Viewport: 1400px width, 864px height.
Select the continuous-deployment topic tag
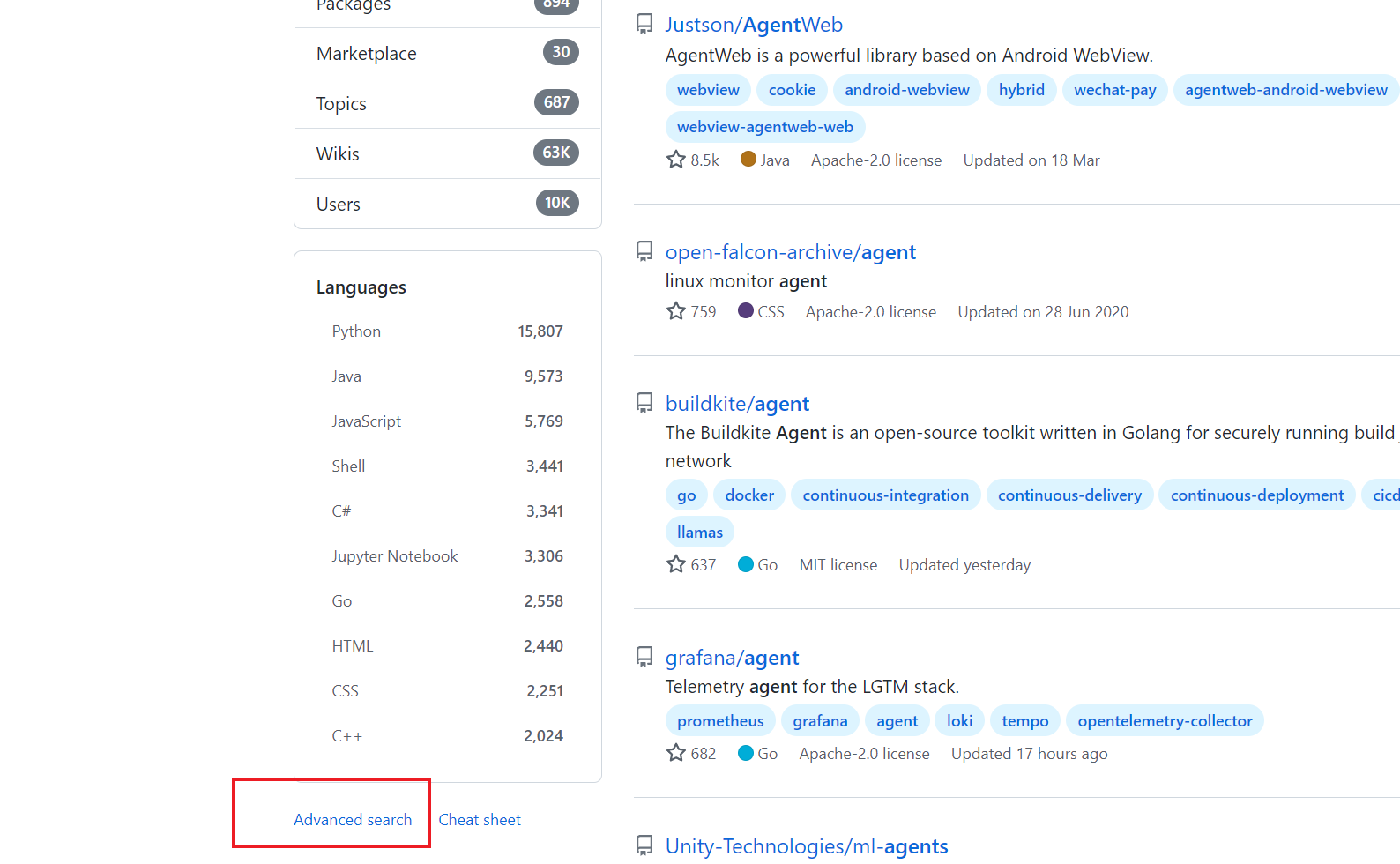click(x=1257, y=495)
